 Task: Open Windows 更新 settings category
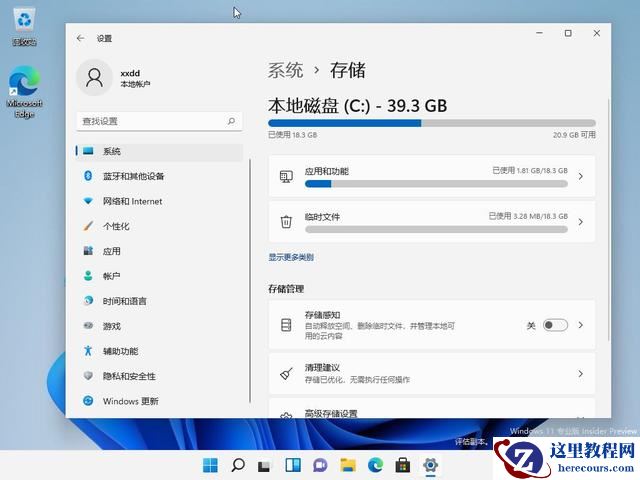159,401
